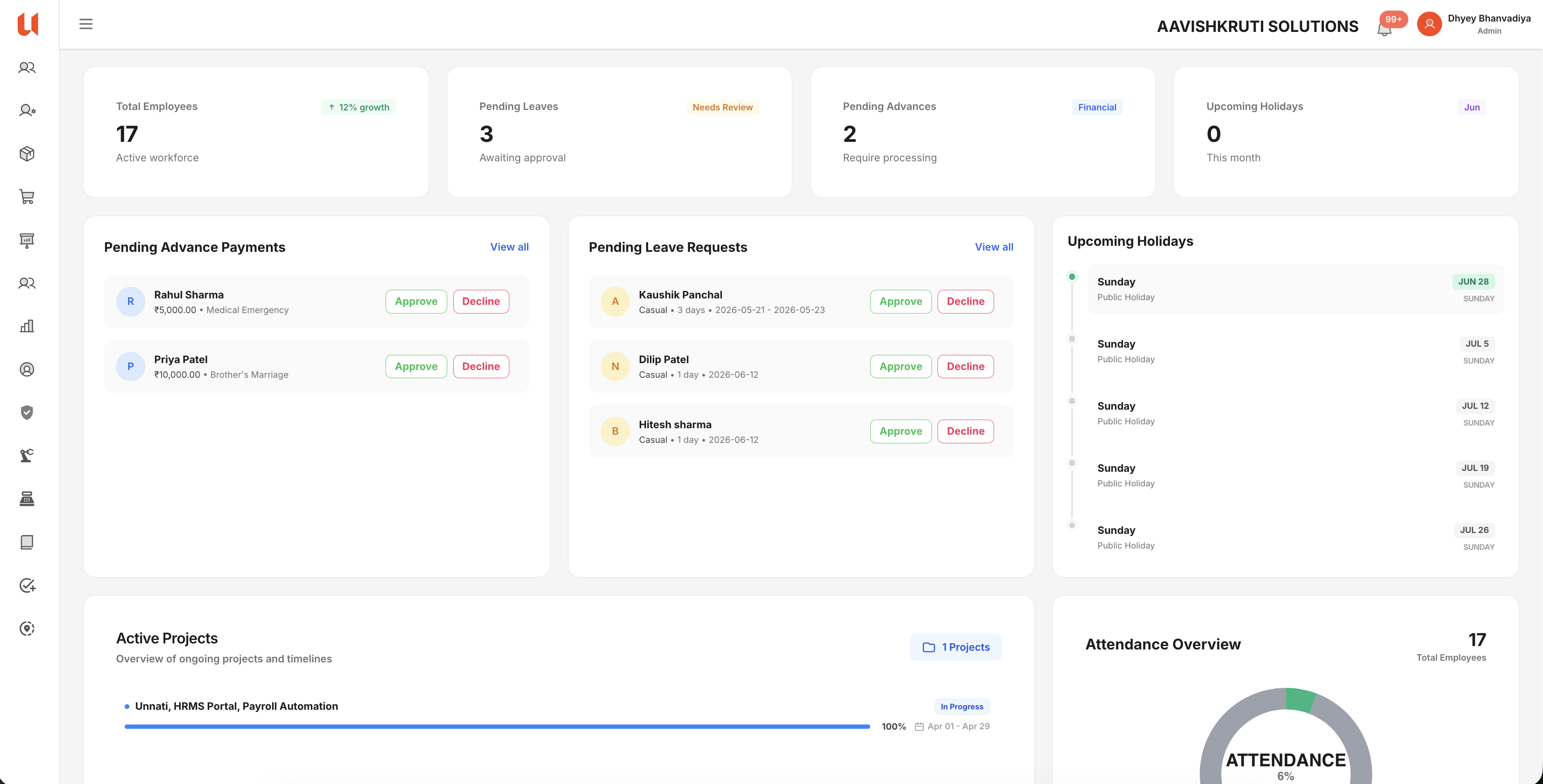The height and width of the screenshot is (784, 1543).
Task: Select the JUL 26 Sunday holiday entry
Action: click(1295, 538)
